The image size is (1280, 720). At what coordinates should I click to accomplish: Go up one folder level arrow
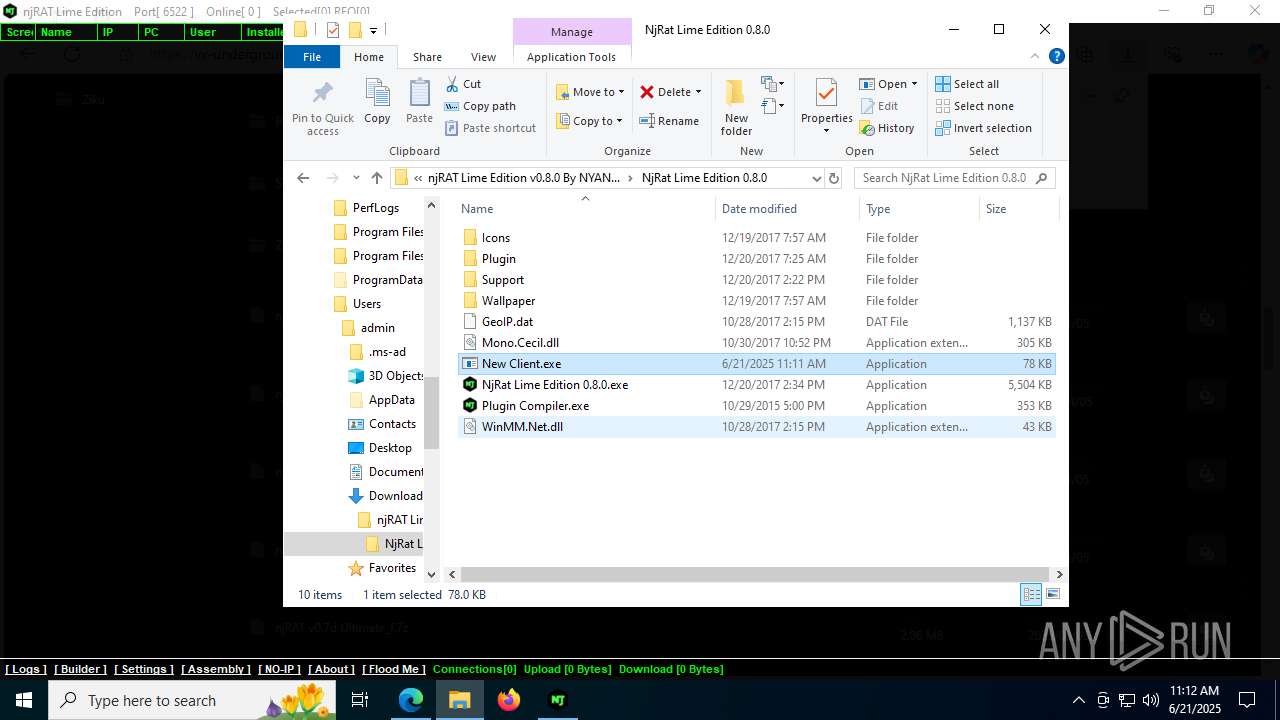(x=376, y=178)
